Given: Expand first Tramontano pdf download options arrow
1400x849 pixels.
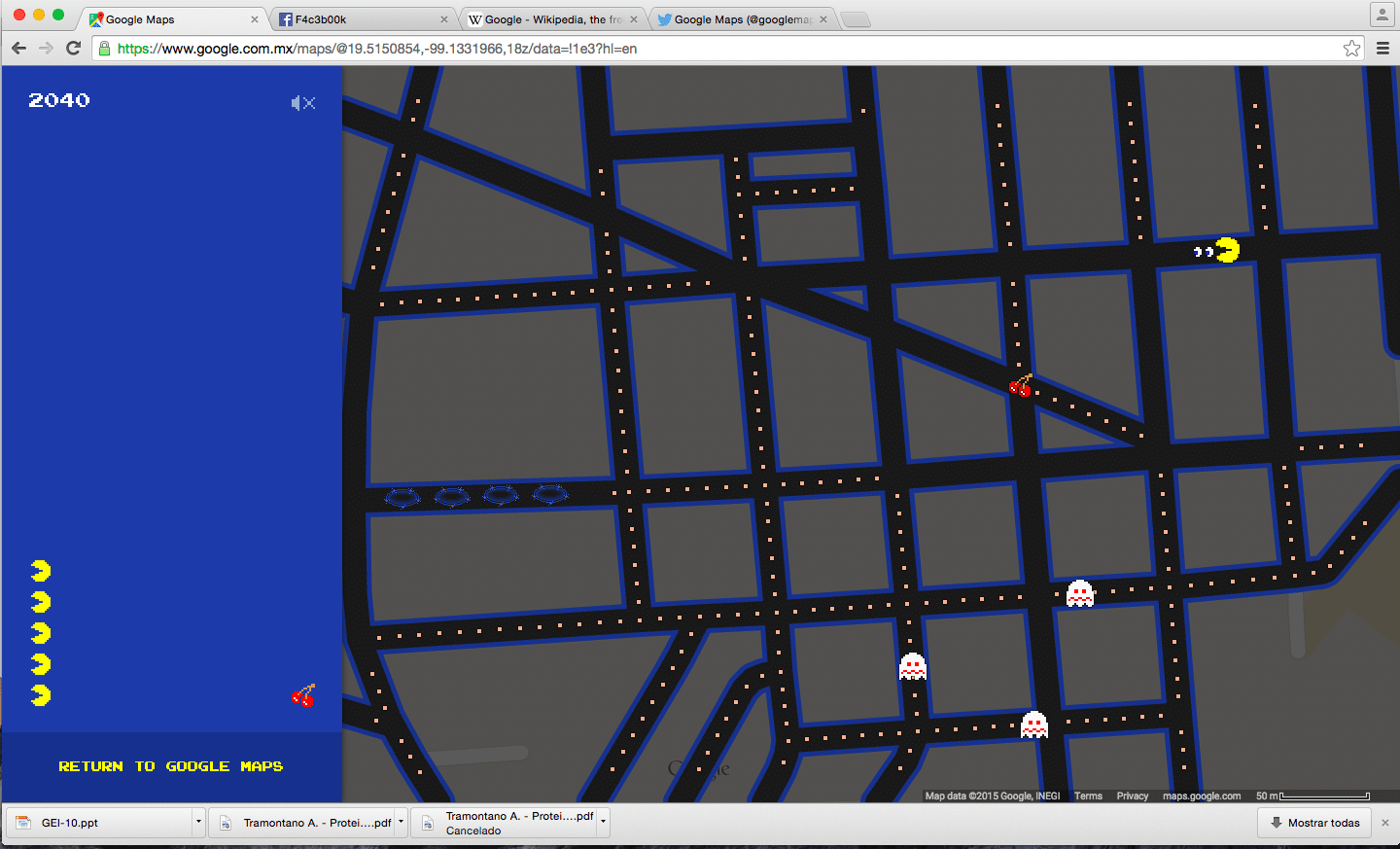Looking at the screenshot, I should click(x=401, y=823).
